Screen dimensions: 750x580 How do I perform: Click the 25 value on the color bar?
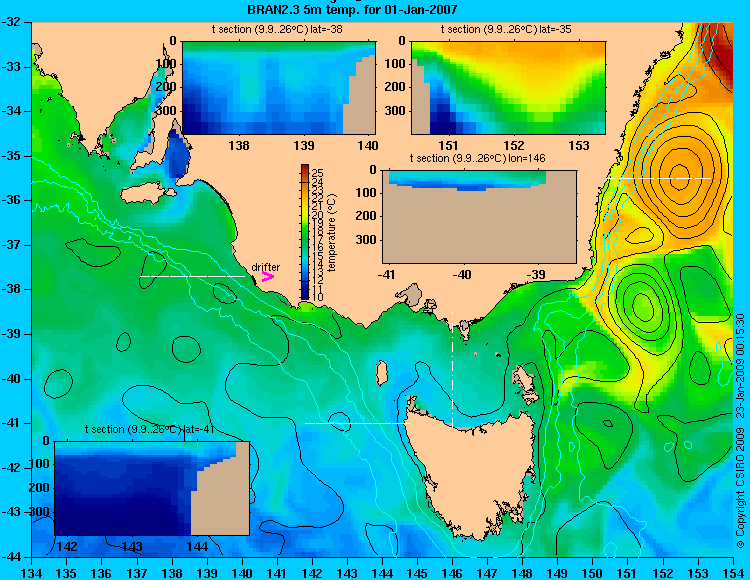pyautogui.click(x=318, y=173)
